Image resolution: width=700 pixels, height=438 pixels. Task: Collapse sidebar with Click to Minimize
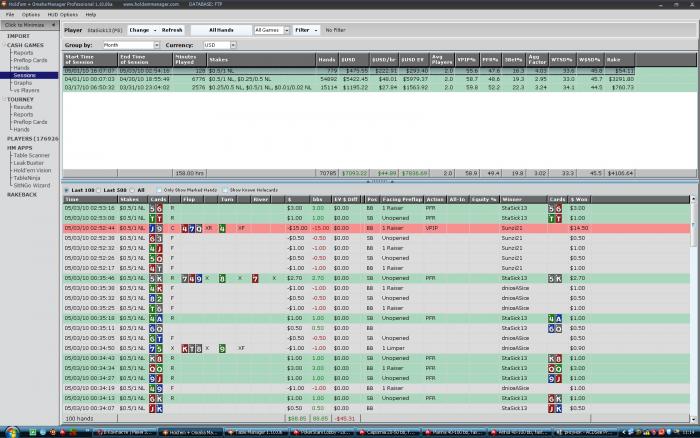[29, 25]
